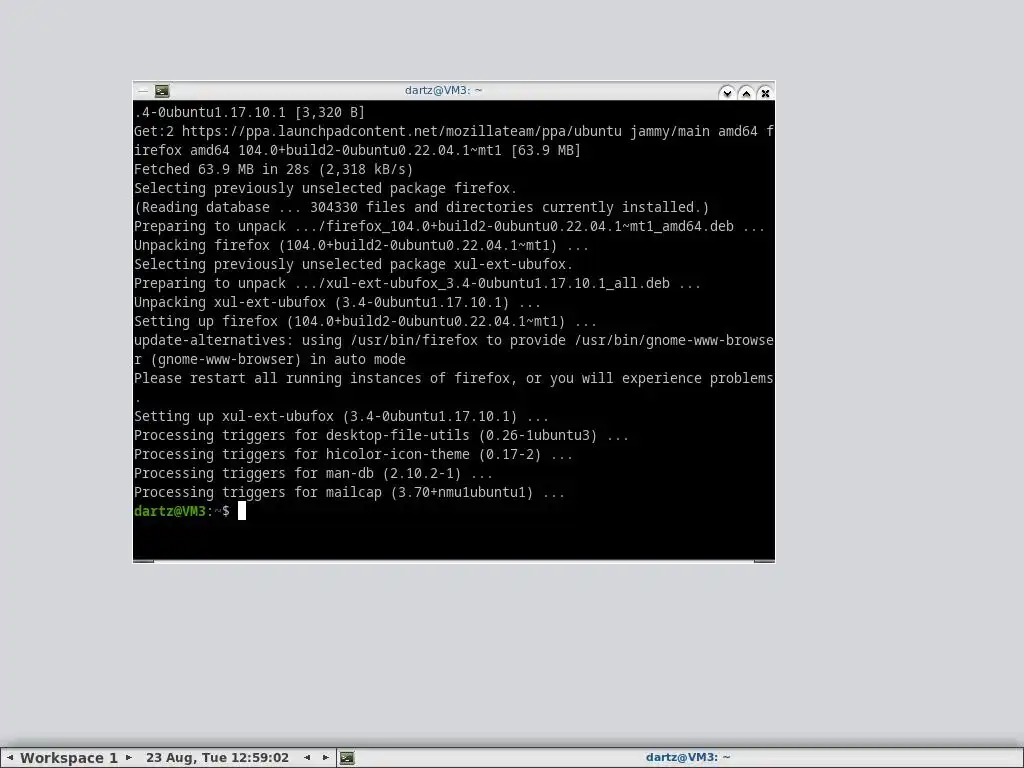Click the bottom-left resize grip of terminal
Viewport: 1024px width, 768px height.
[x=144, y=560]
